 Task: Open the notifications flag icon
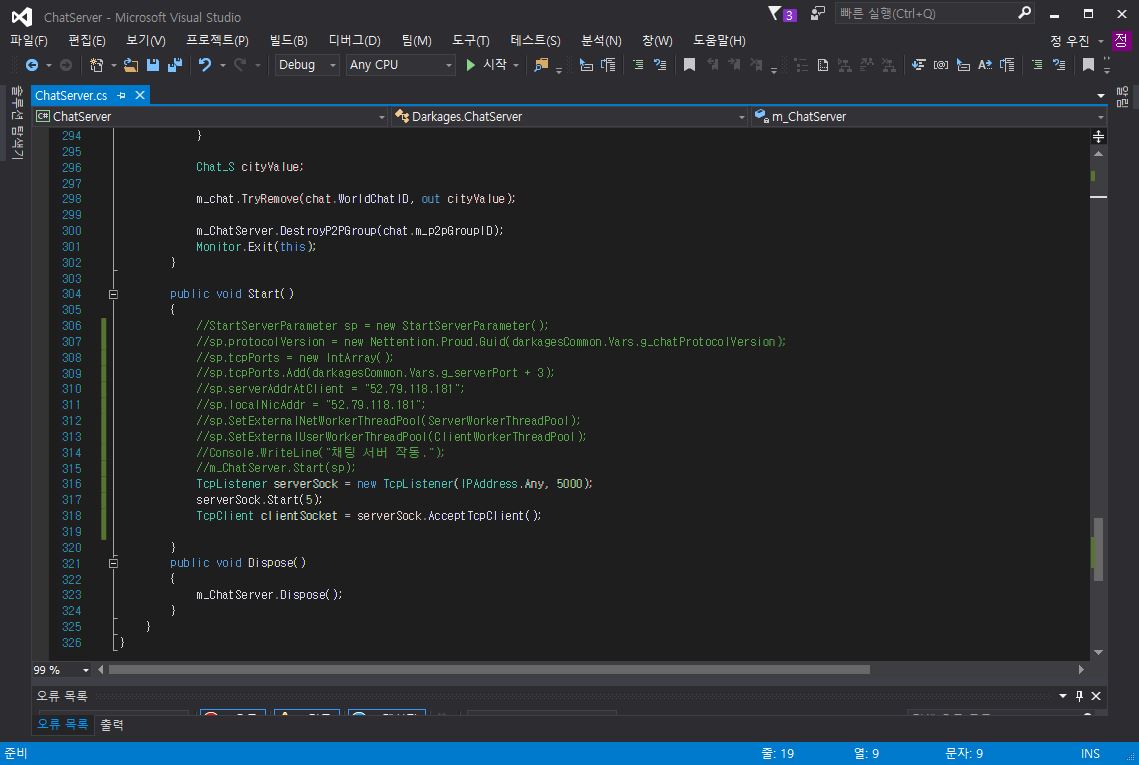coord(775,14)
